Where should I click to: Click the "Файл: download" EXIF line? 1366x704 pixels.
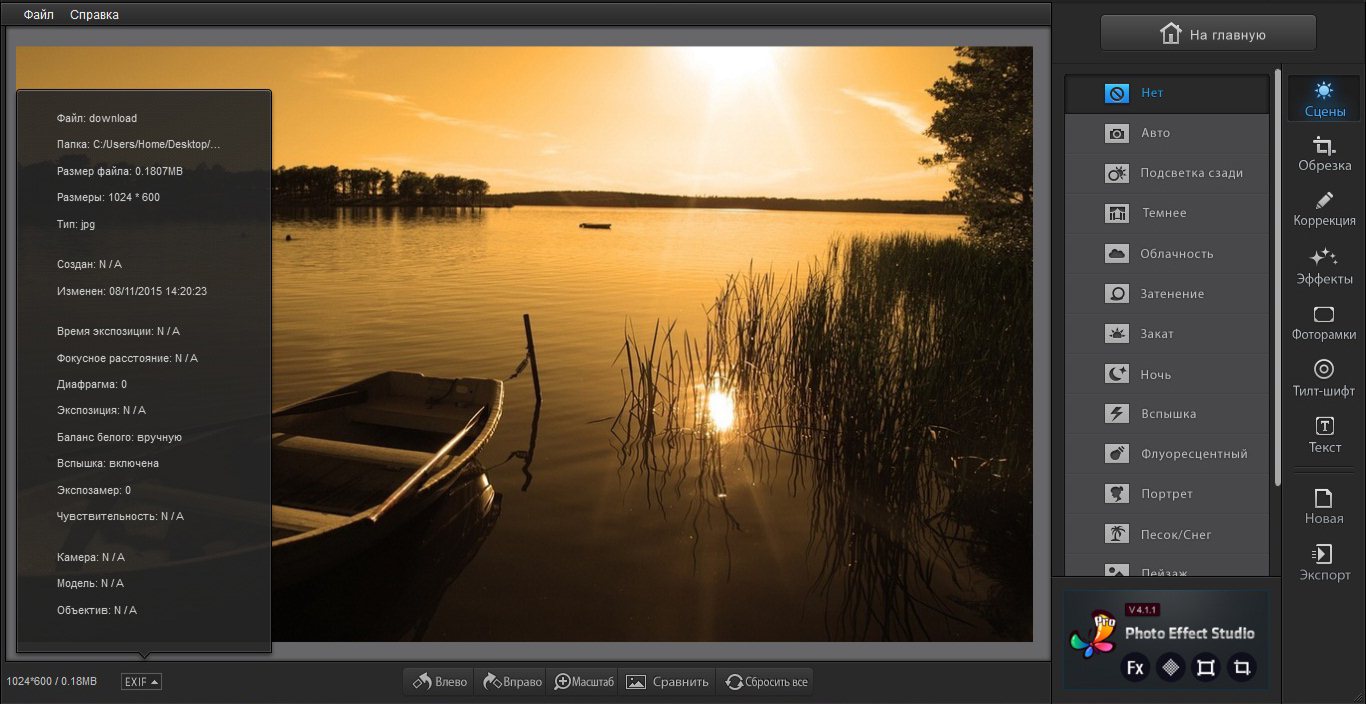pos(97,118)
